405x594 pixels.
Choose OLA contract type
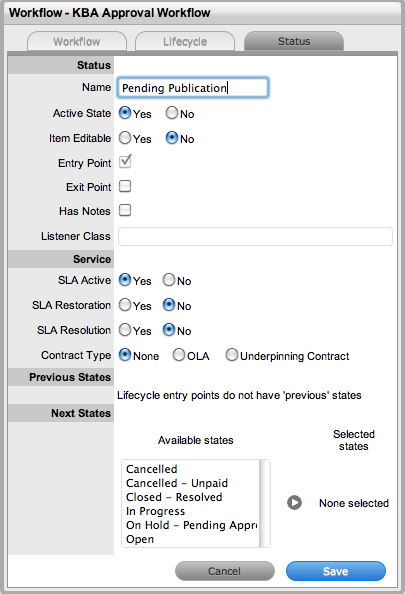(179, 355)
